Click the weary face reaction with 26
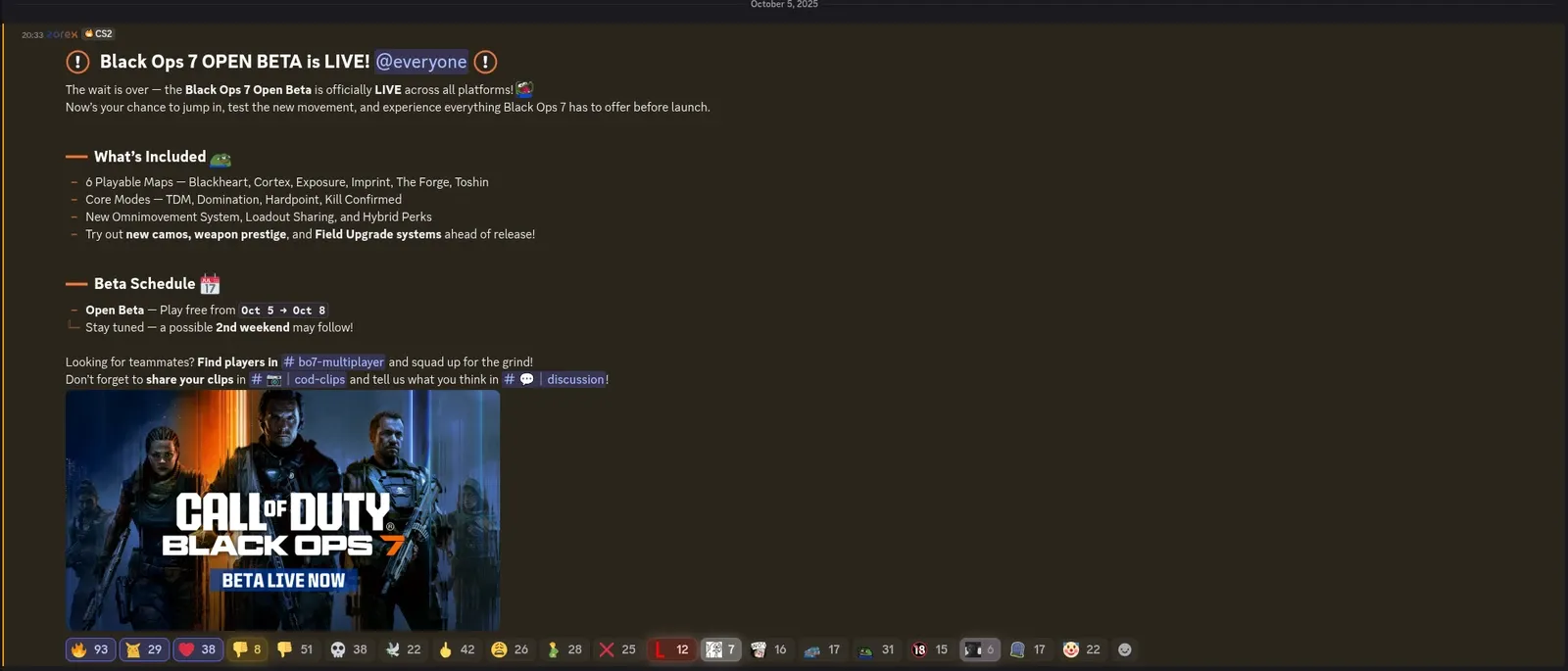 point(511,649)
